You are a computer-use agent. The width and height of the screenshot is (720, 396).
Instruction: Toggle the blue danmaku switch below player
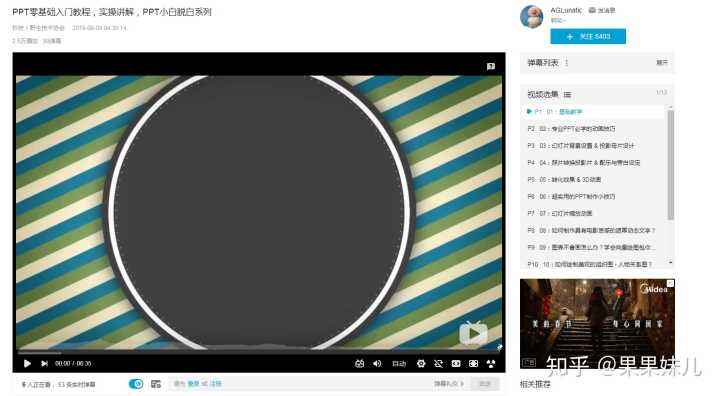click(136, 384)
